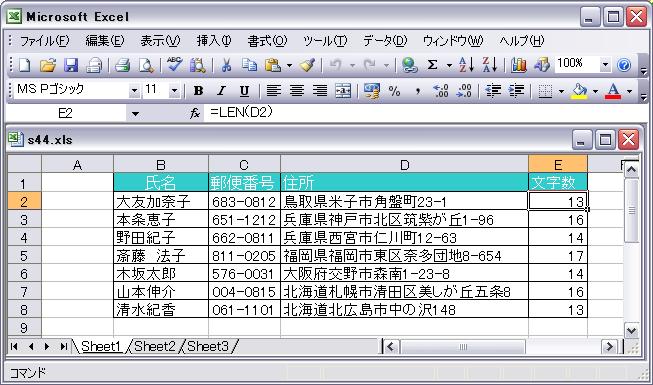
Task: Switch to the Sheet2 tab
Action: click(x=155, y=346)
